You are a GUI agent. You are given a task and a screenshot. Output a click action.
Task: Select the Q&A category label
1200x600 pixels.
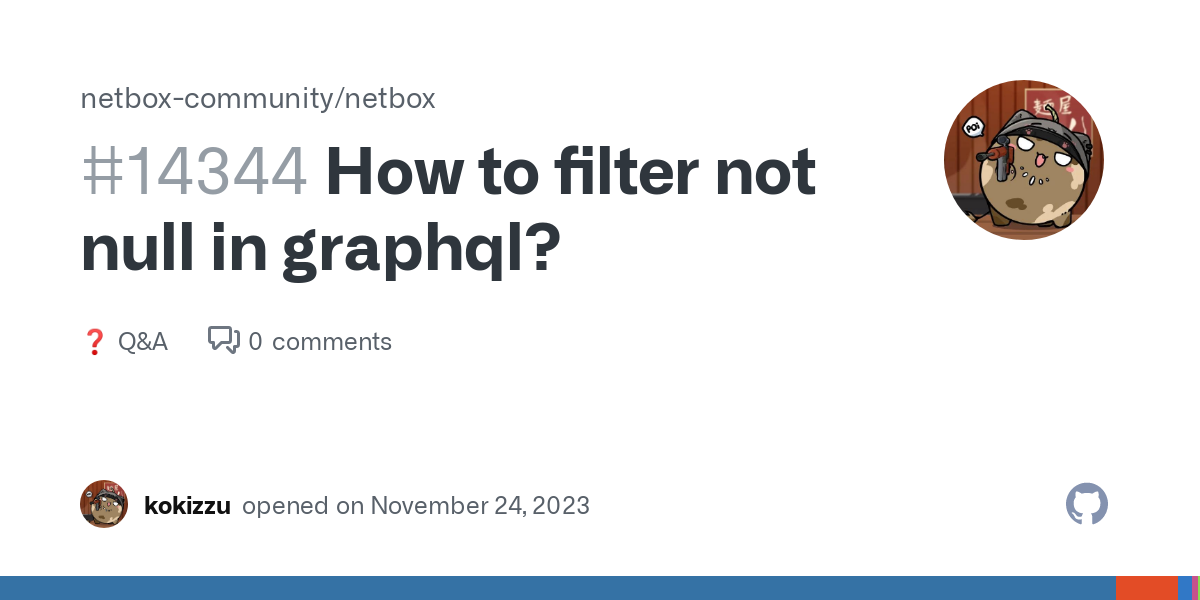(143, 342)
